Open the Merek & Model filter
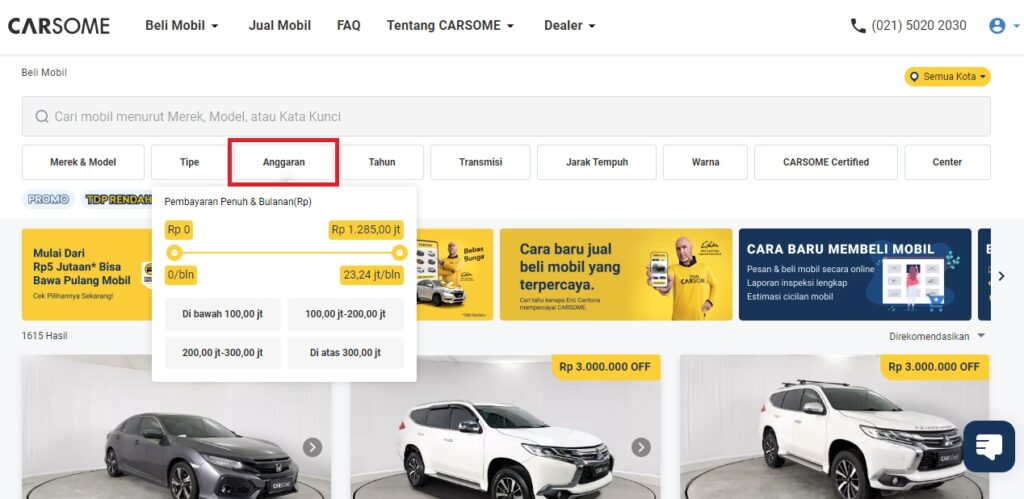 (83, 162)
